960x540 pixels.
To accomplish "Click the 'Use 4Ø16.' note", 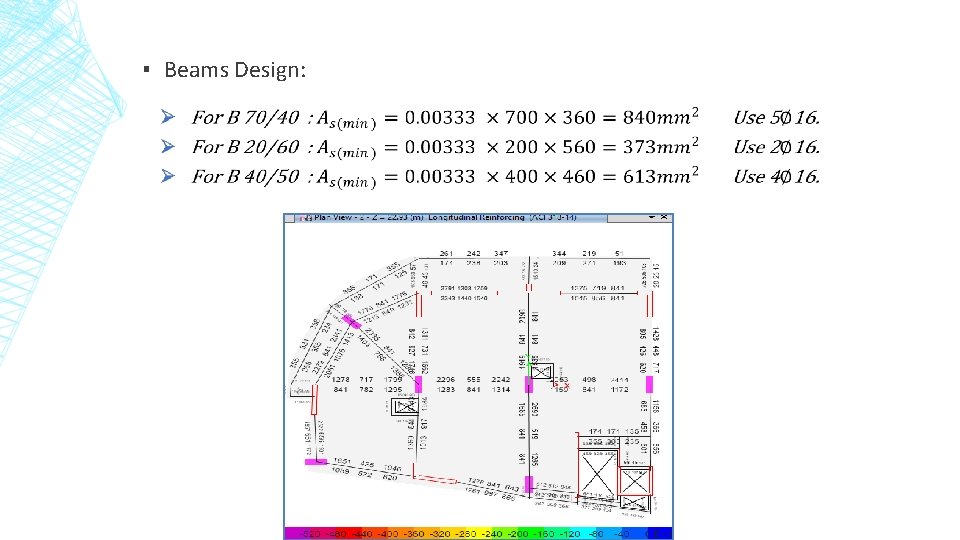I will pyautogui.click(x=776, y=176).
